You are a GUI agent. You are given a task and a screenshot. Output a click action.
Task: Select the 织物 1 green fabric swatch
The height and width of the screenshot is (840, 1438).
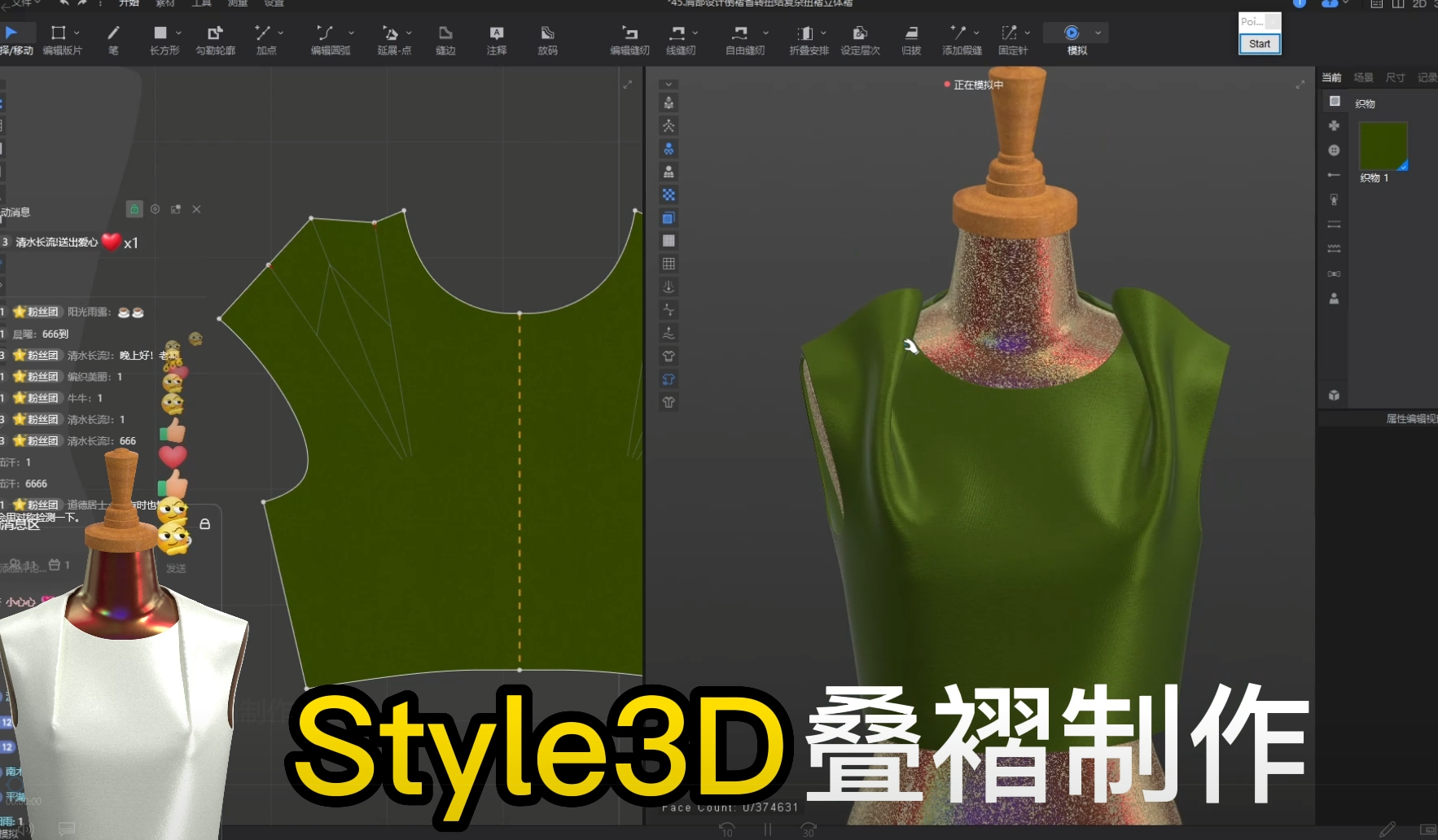coord(1383,147)
